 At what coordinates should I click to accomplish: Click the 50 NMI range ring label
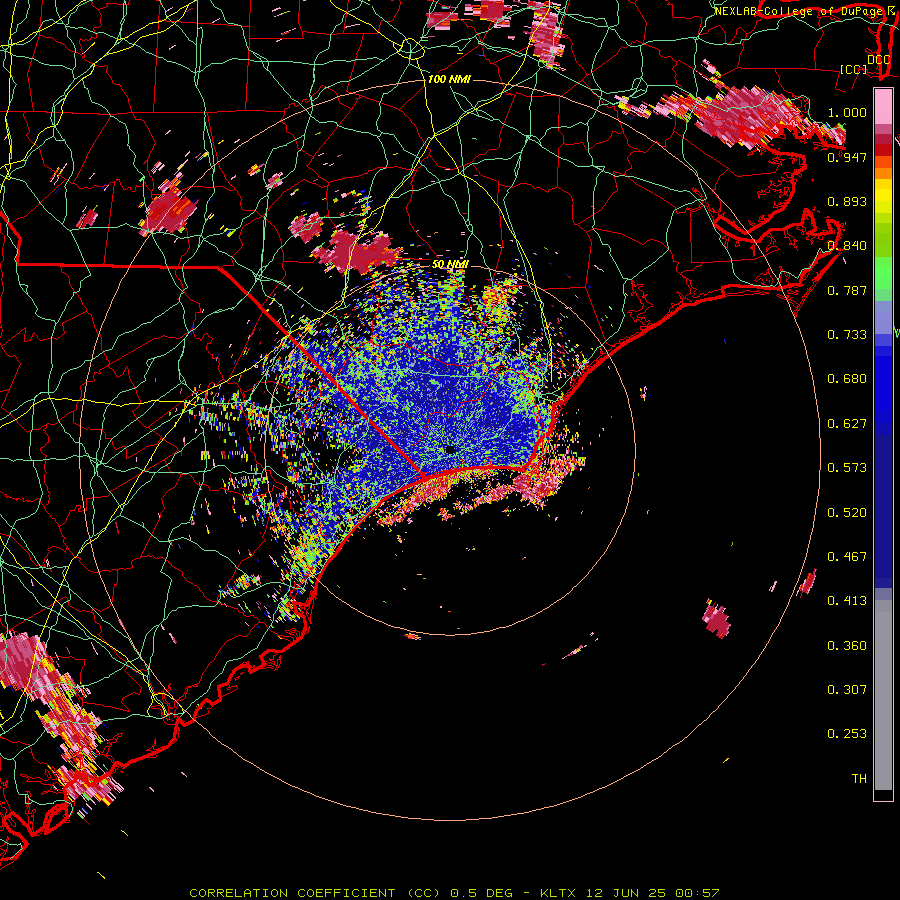click(450, 264)
